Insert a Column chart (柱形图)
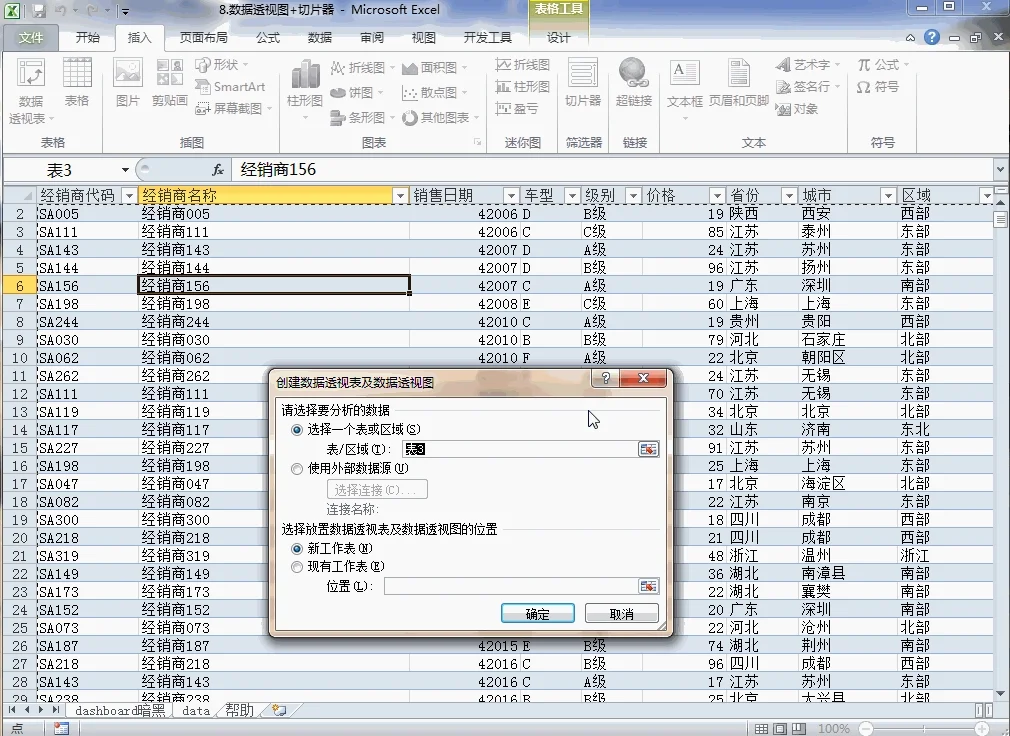The image size is (1010, 736). pyautogui.click(x=305, y=90)
